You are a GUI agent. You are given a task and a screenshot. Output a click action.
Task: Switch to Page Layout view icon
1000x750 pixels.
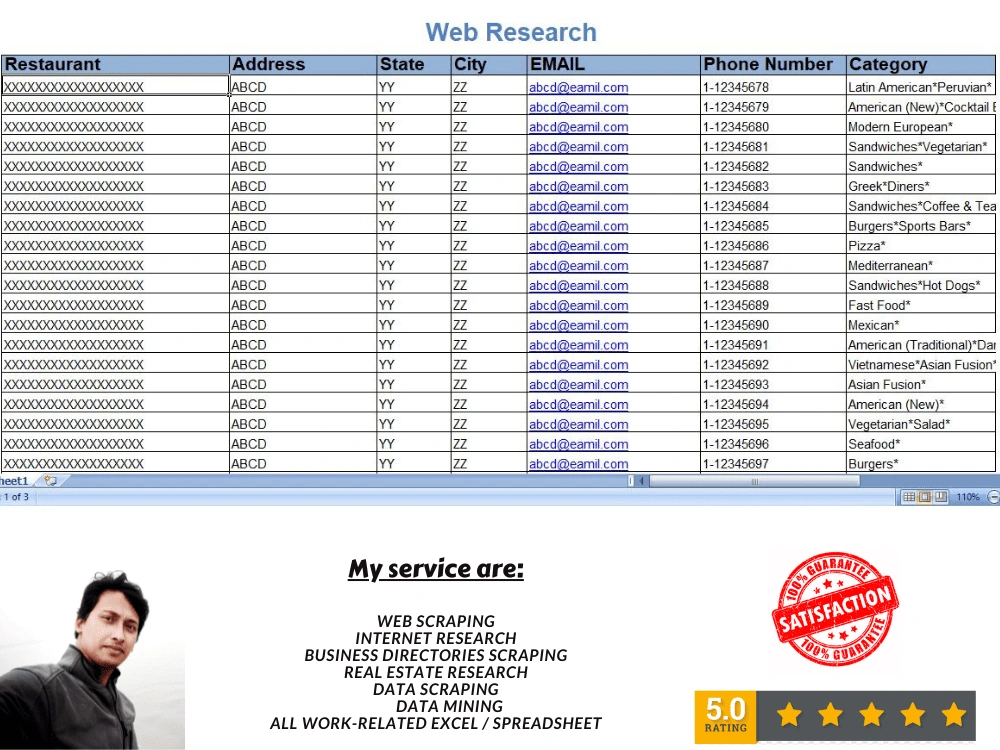point(925,497)
